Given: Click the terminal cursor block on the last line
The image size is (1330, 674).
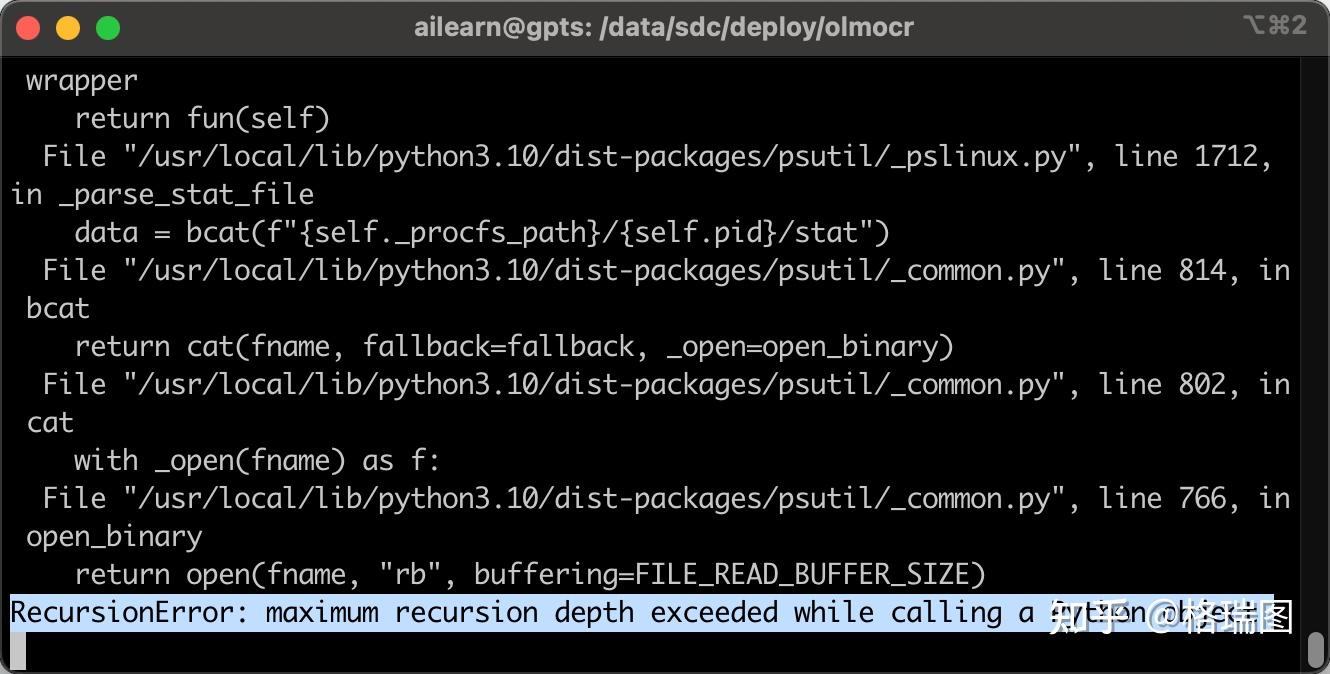Looking at the screenshot, I should pos(17,651).
